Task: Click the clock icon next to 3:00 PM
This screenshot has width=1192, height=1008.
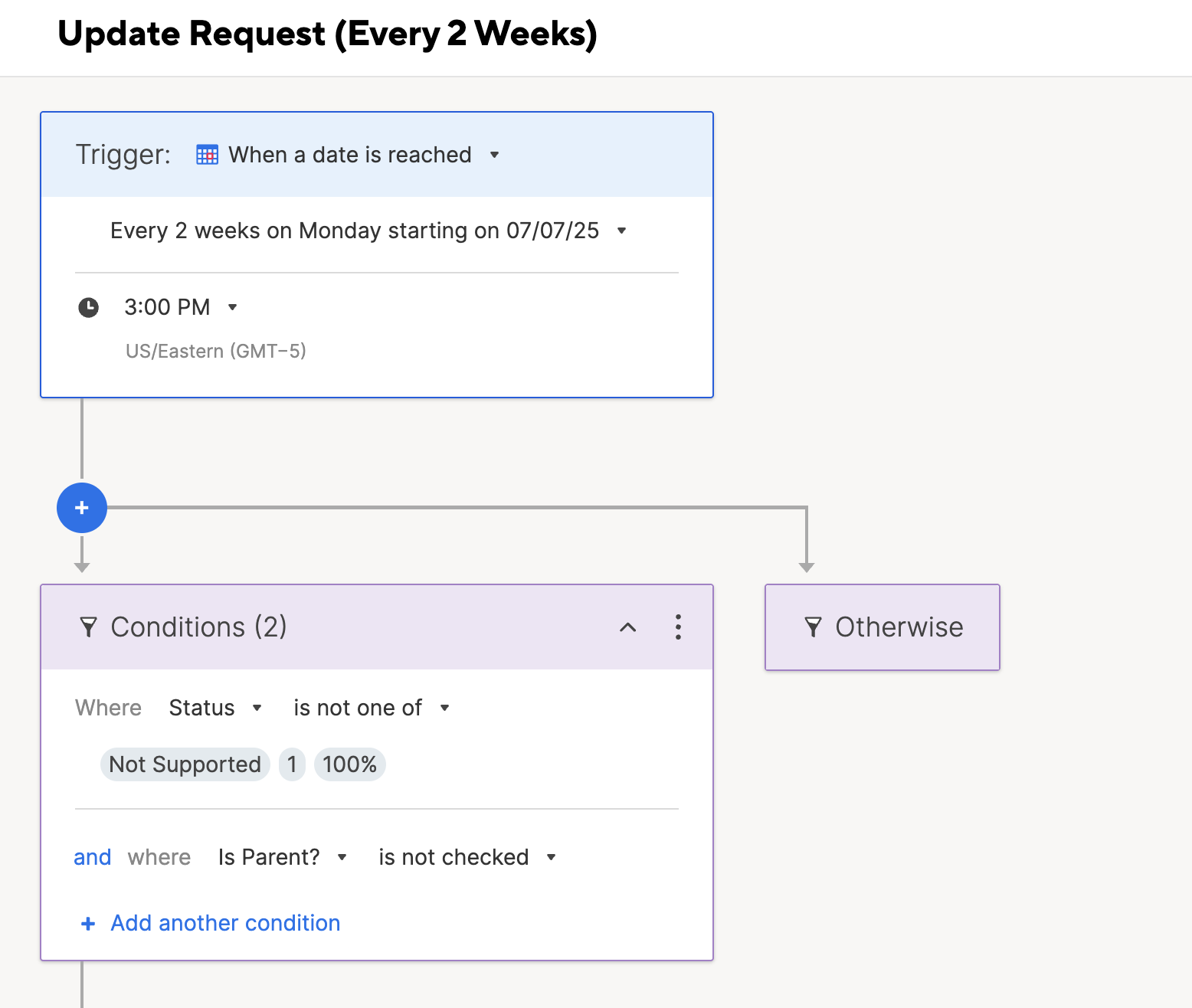Action: 89,308
